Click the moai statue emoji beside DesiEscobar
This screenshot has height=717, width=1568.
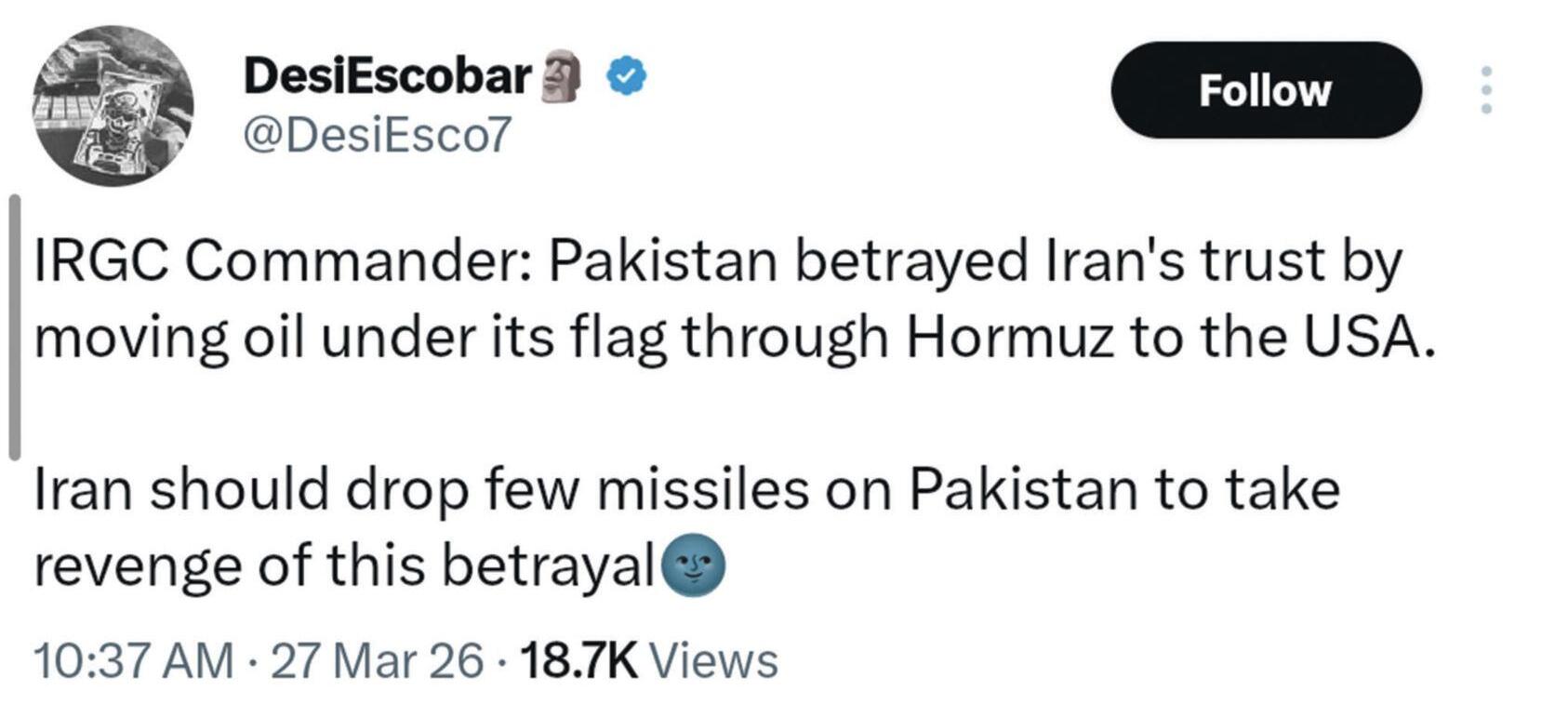(562, 76)
